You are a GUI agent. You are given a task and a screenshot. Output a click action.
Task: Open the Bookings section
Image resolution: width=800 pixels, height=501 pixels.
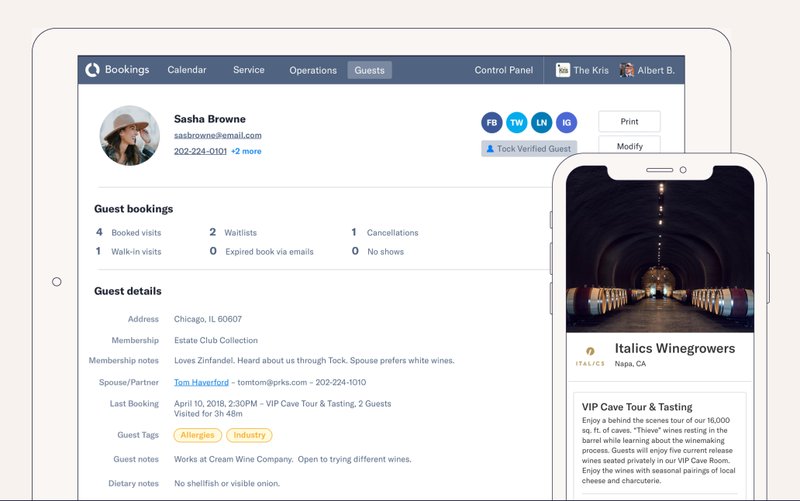point(127,69)
